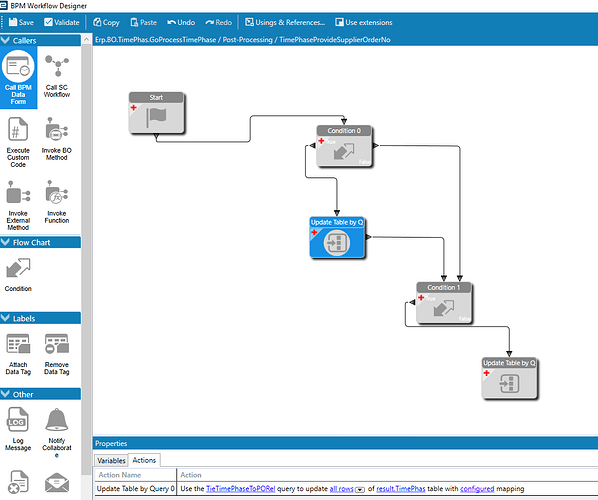
Task: Select the Call BPM Data Form icon
Action: [x=18, y=78]
